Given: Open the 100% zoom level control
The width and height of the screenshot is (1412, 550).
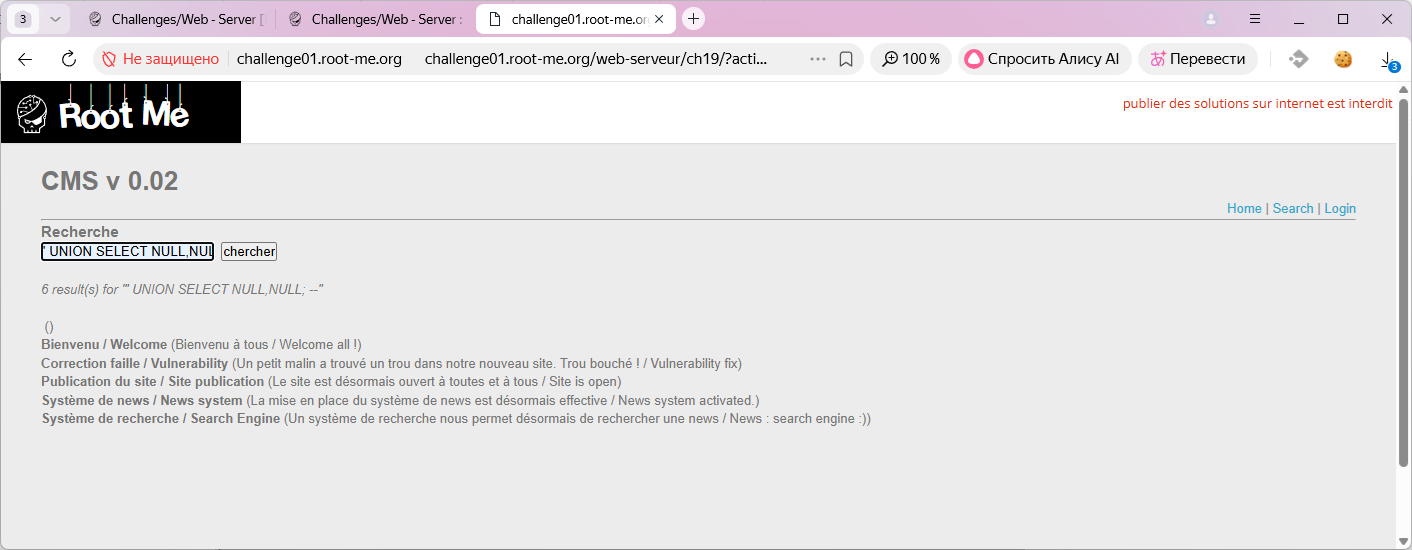Looking at the screenshot, I should 910,59.
